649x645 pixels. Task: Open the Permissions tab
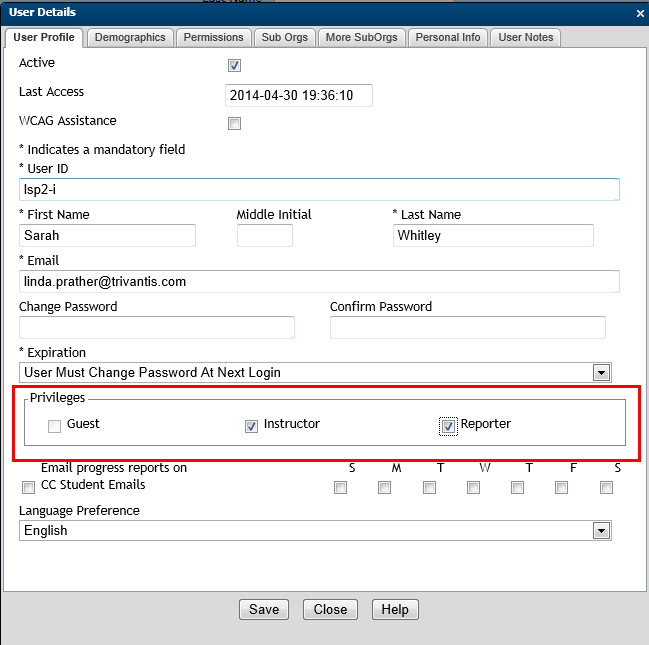(214, 38)
